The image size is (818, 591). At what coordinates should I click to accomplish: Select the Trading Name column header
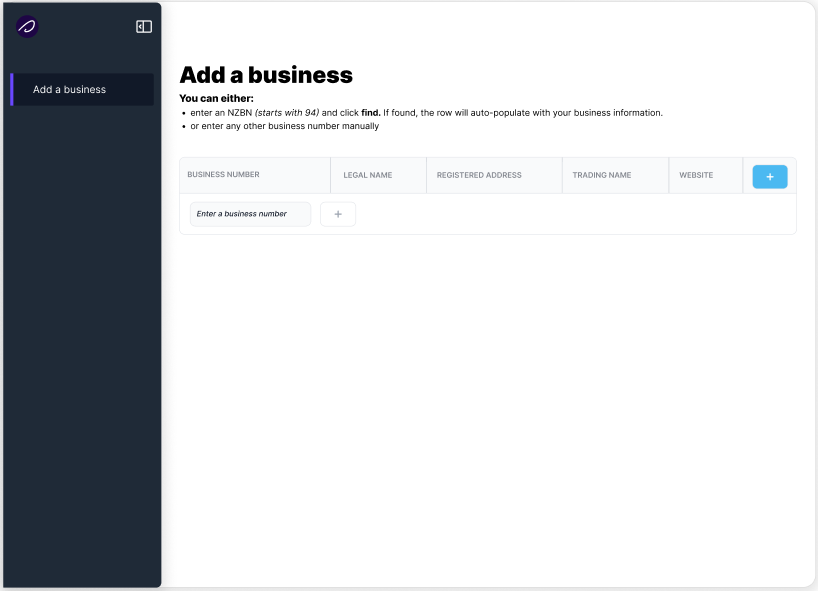click(601, 175)
